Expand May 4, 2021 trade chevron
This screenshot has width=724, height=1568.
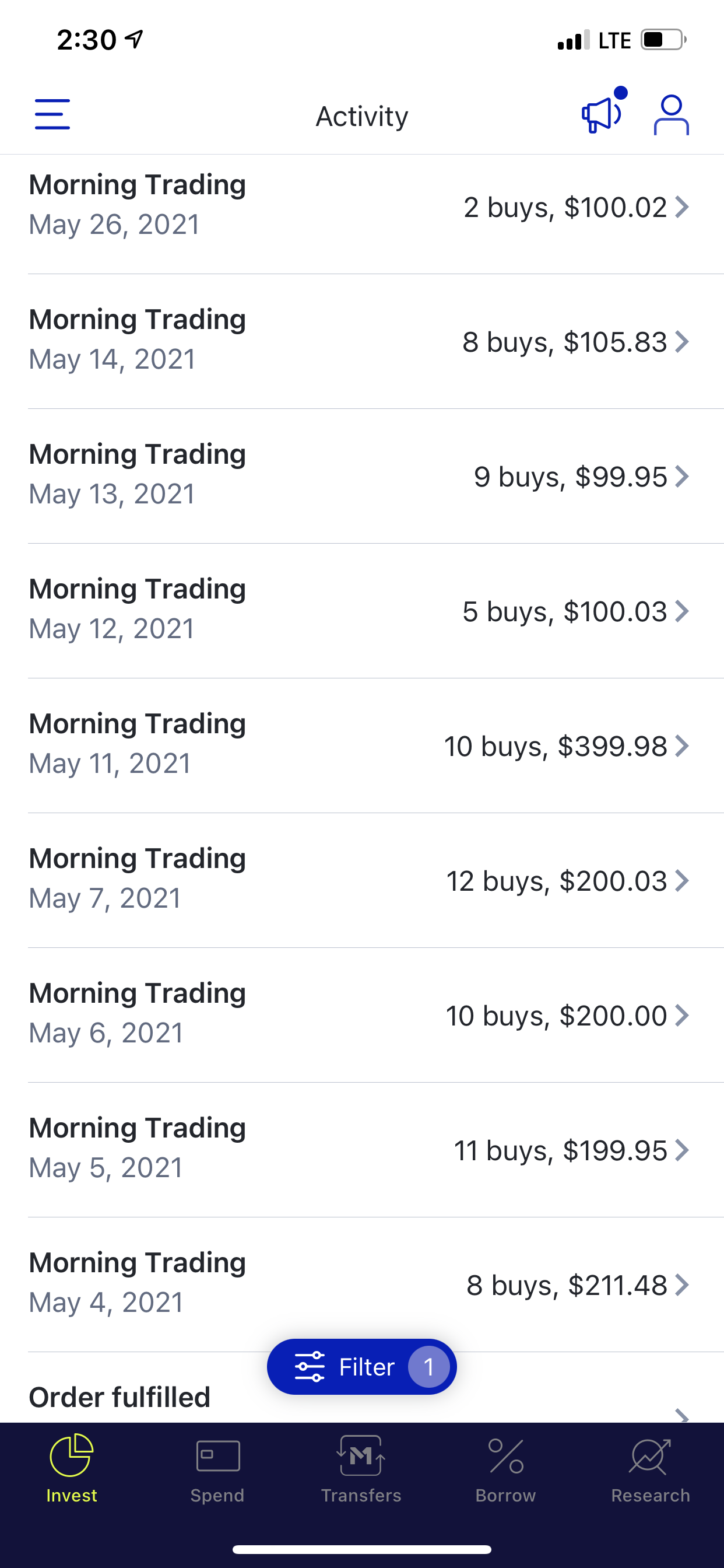(683, 1285)
